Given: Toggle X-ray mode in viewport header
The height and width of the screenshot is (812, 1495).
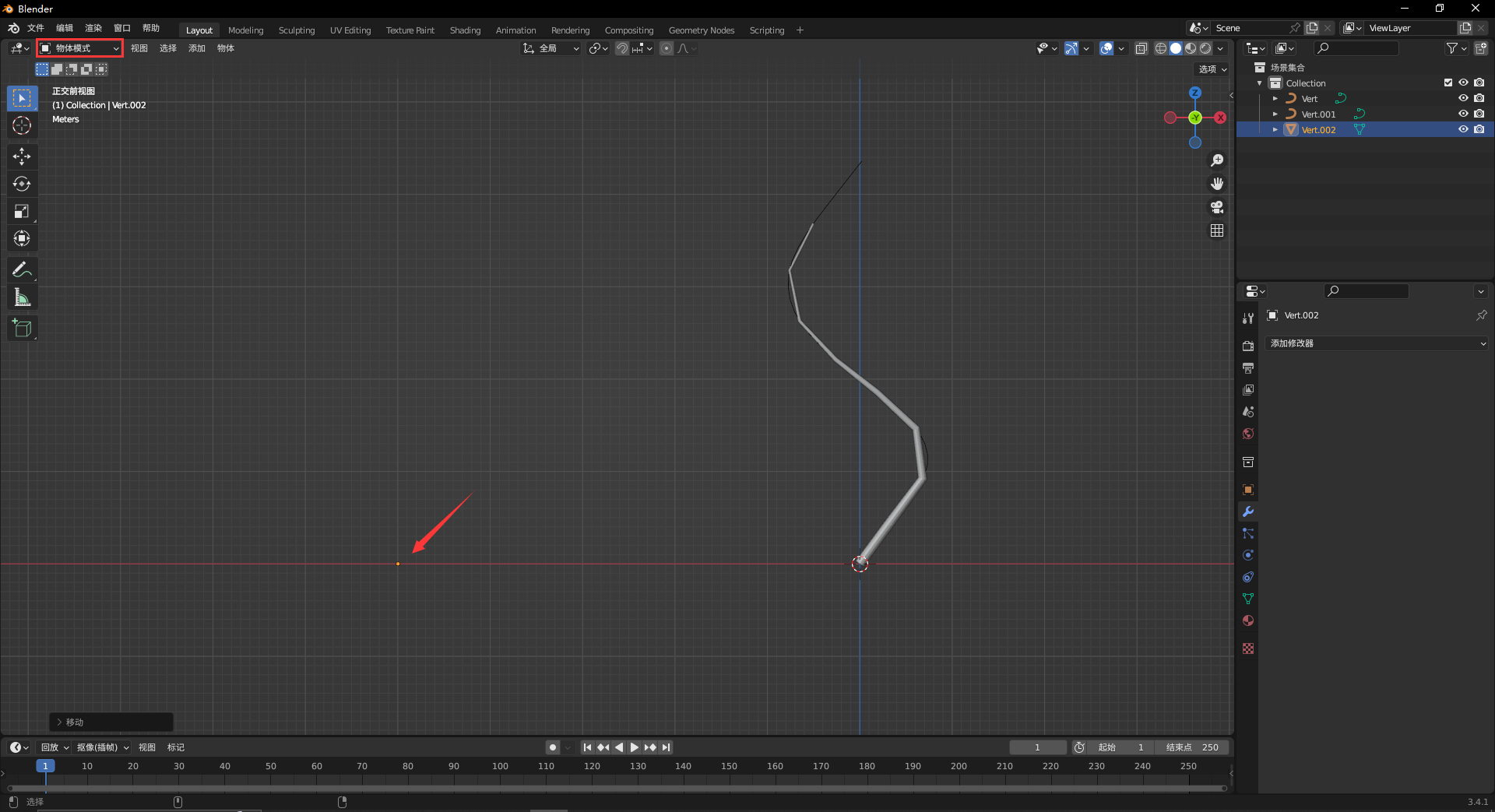Looking at the screenshot, I should point(1141,48).
